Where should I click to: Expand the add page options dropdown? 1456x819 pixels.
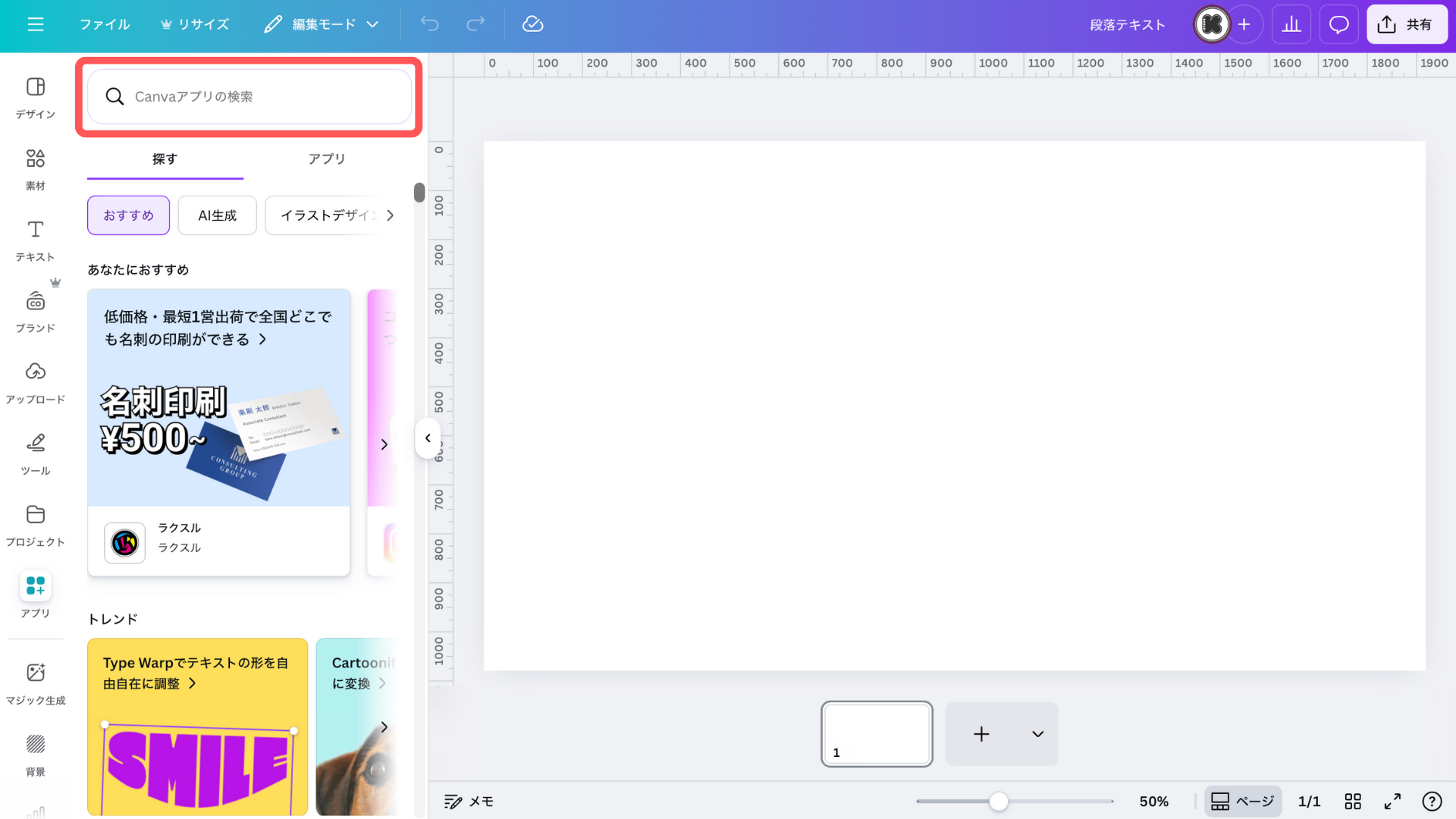[1038, 734]
